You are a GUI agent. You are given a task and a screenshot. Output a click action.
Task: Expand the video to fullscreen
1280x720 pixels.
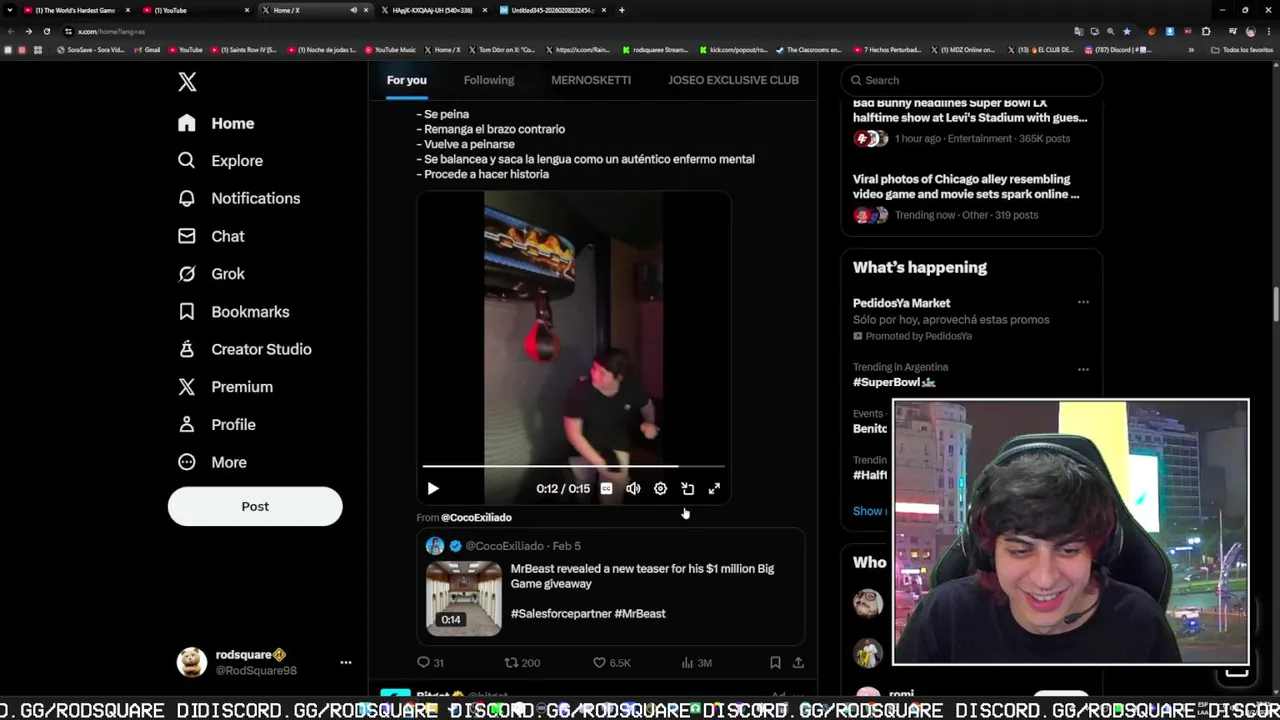(714, 488)
